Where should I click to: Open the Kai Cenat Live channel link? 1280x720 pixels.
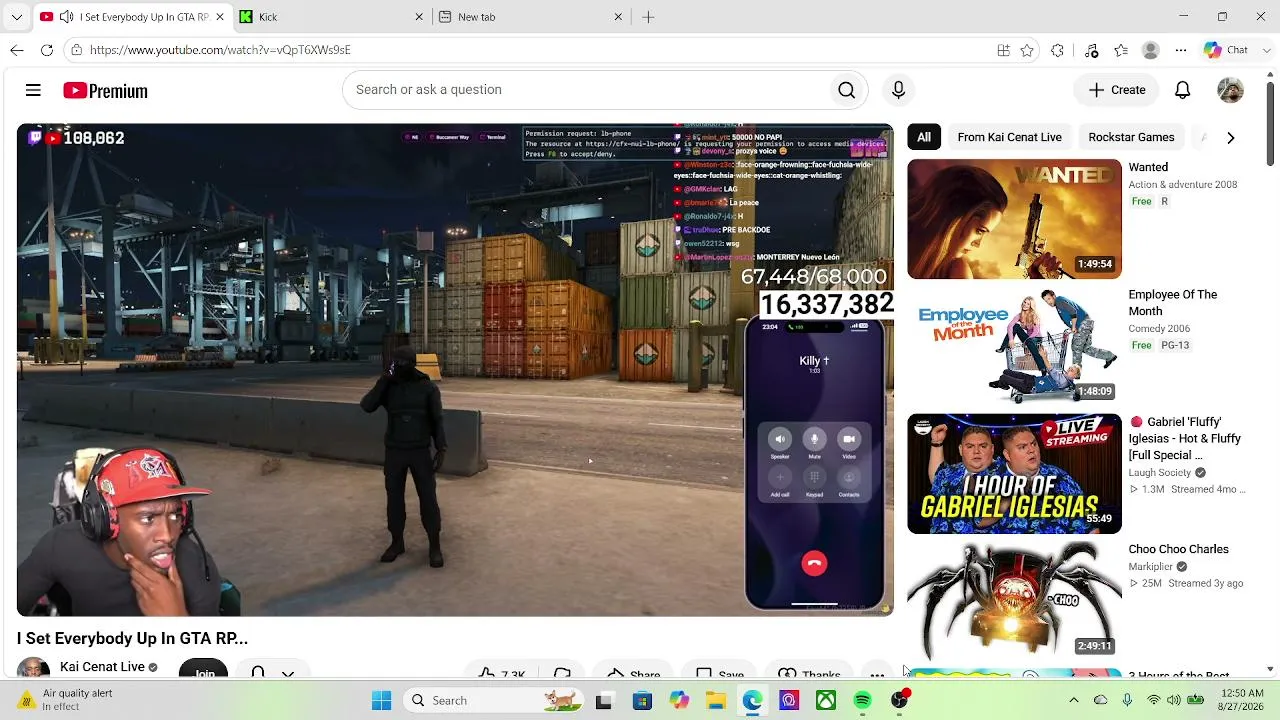(102, 667)
